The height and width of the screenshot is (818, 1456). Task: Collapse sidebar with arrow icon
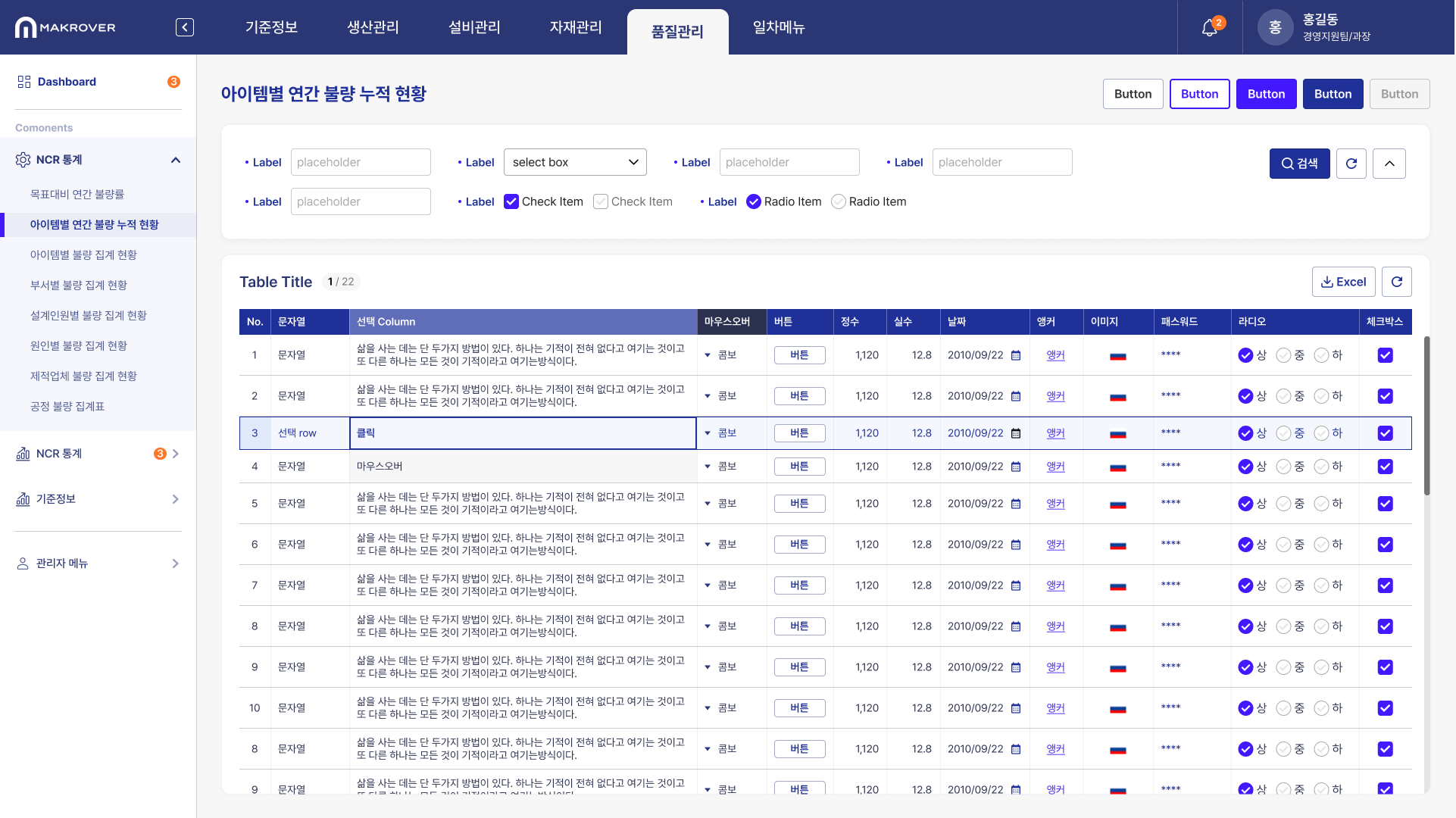click(185, 27)
